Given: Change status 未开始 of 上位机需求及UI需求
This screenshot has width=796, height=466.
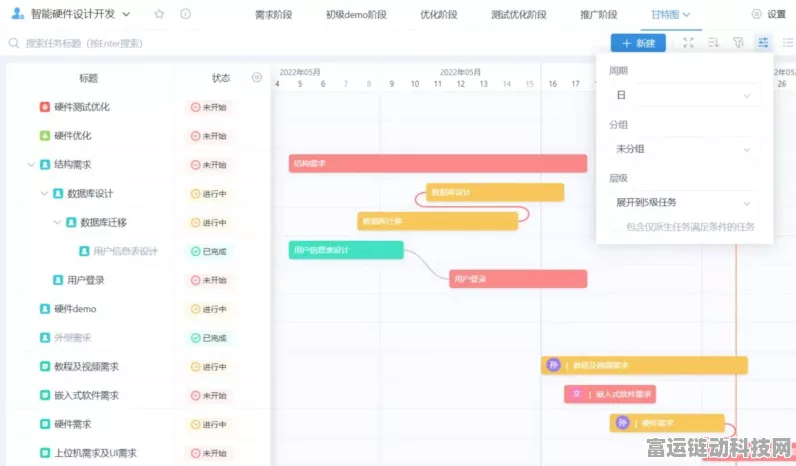Looking at the screenshot, I should pyautogui.click(x=209, y=453).
